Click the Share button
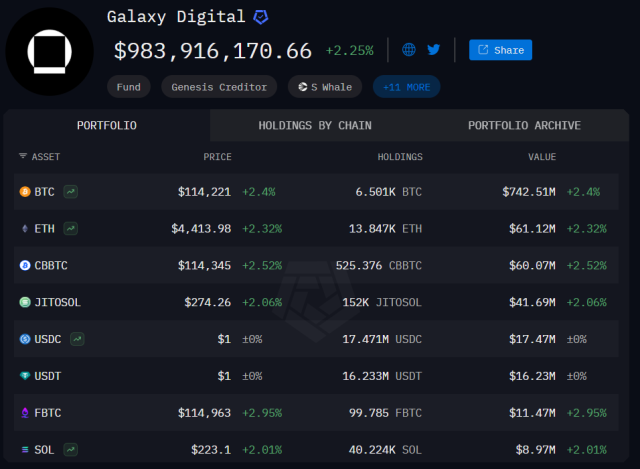 coord(500,50)
